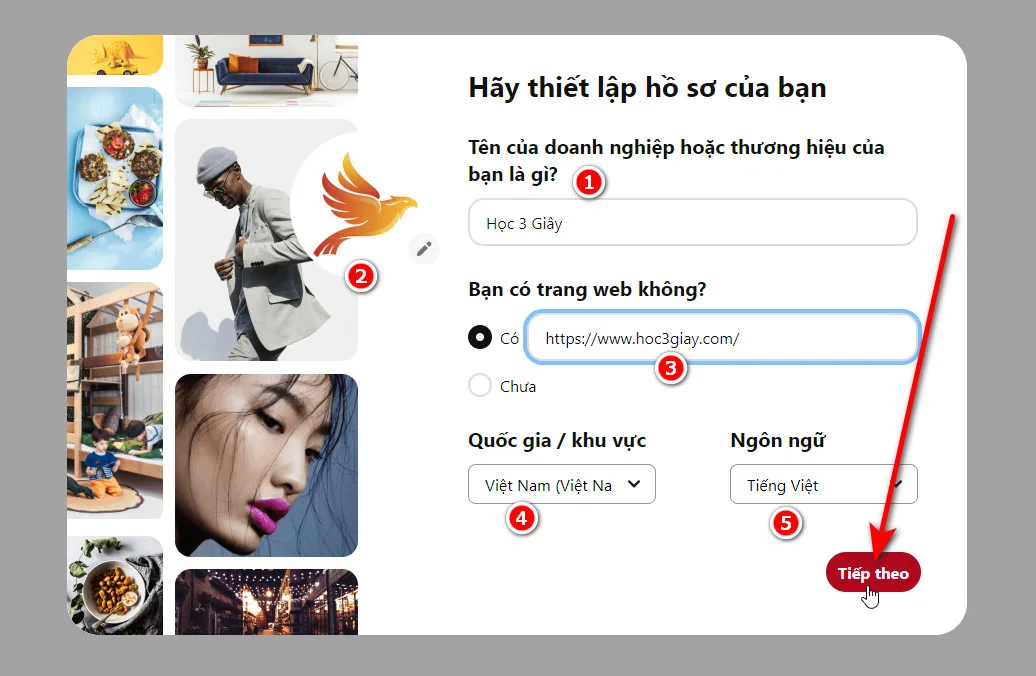
Task: Click the "Tên của doanh nghiệp" question label
Action: click(676, 161)
